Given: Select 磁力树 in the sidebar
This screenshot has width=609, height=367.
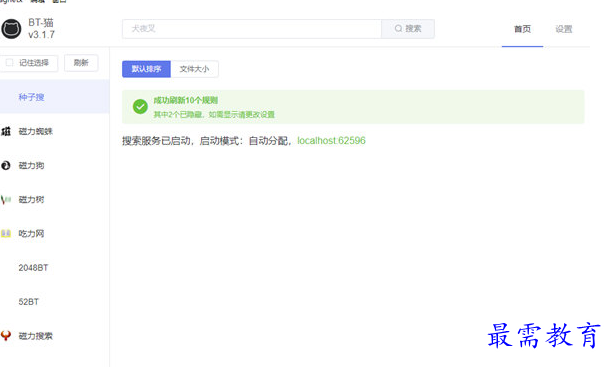Looking at the screenshot, I should [54, 200].
